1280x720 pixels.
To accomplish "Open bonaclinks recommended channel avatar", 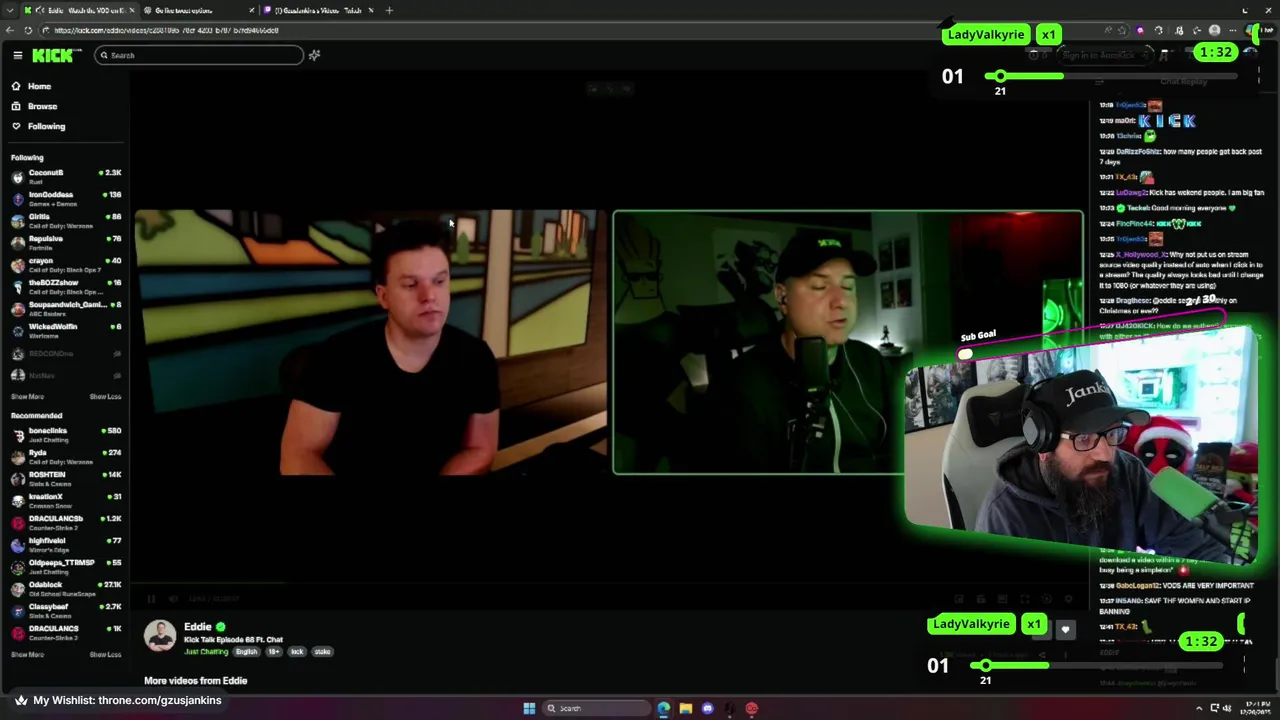I will point(17,434).
